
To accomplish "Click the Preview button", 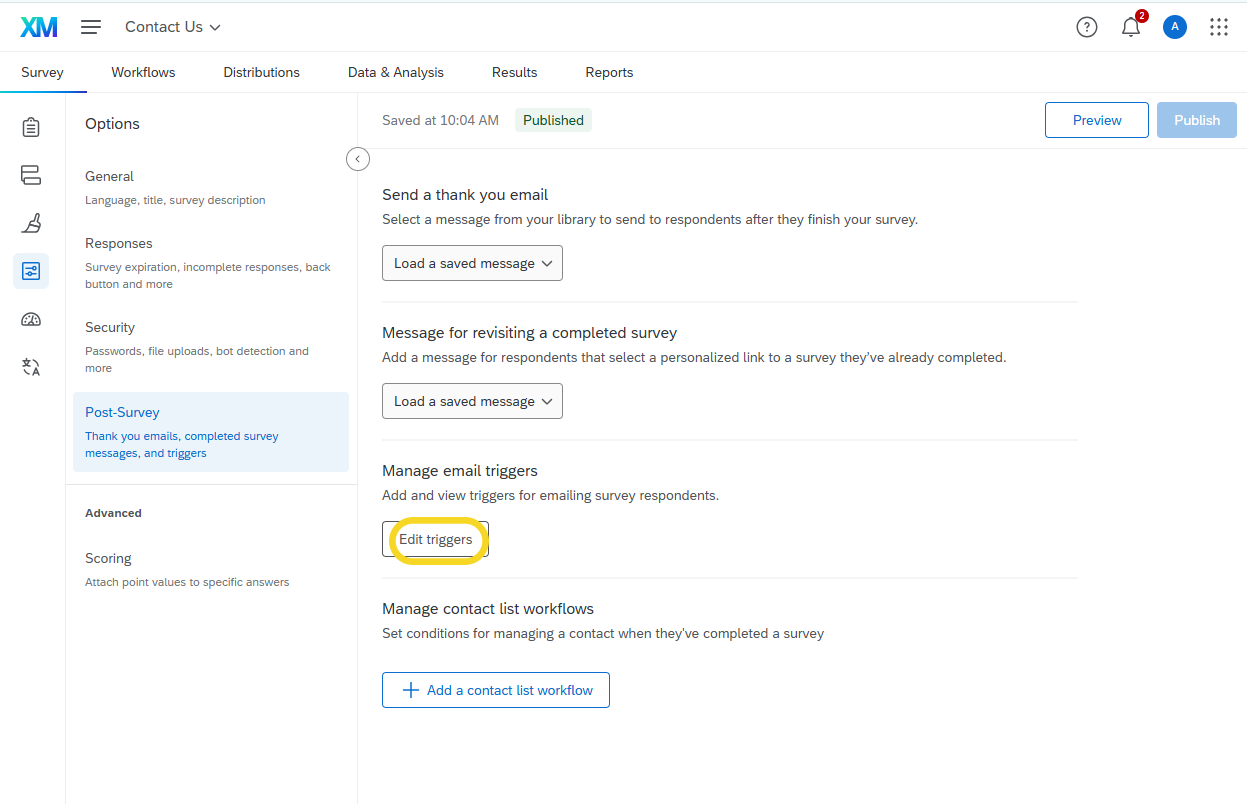I will pyautogui.click(x=1096, y=120).
